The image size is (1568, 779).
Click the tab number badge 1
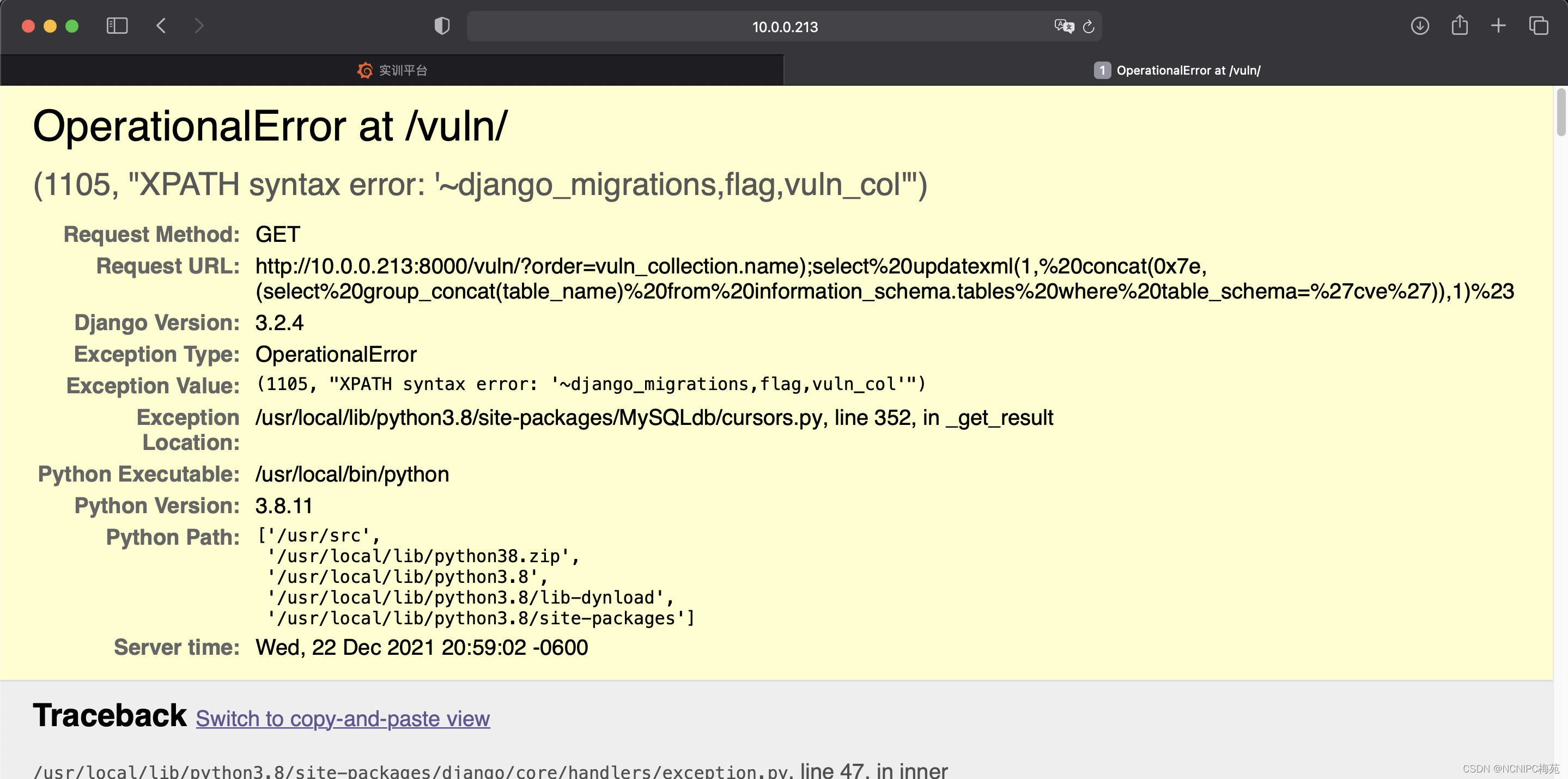point(1102,70)
